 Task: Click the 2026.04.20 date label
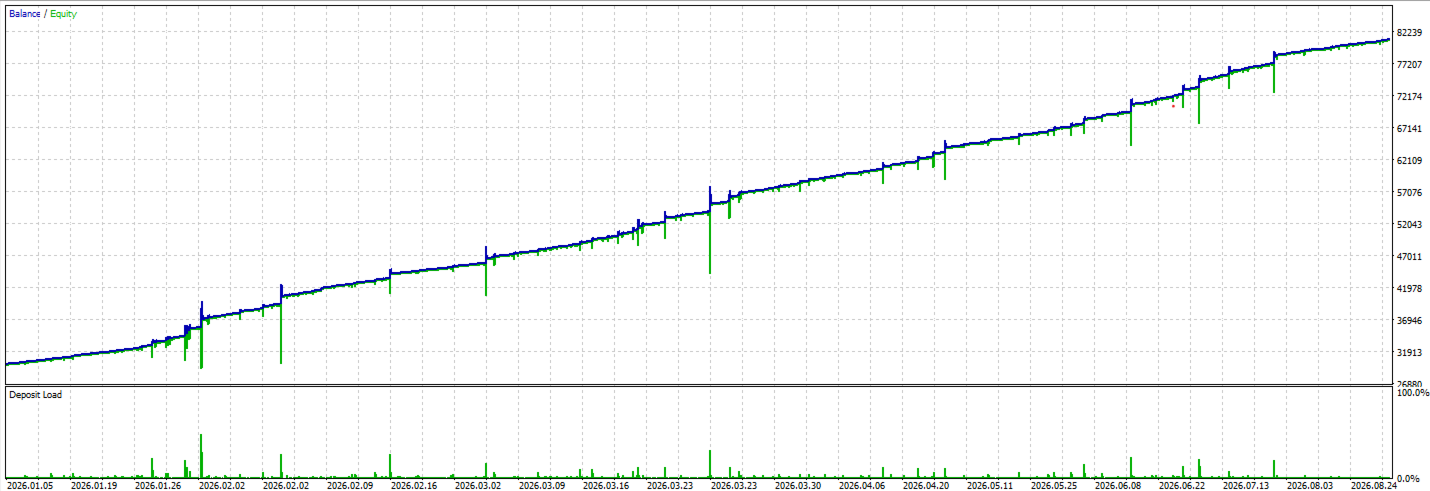point(926,485)
